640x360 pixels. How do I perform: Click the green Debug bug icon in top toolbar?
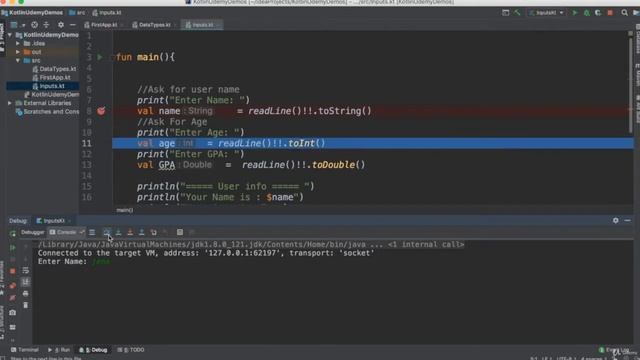(587, 13)
